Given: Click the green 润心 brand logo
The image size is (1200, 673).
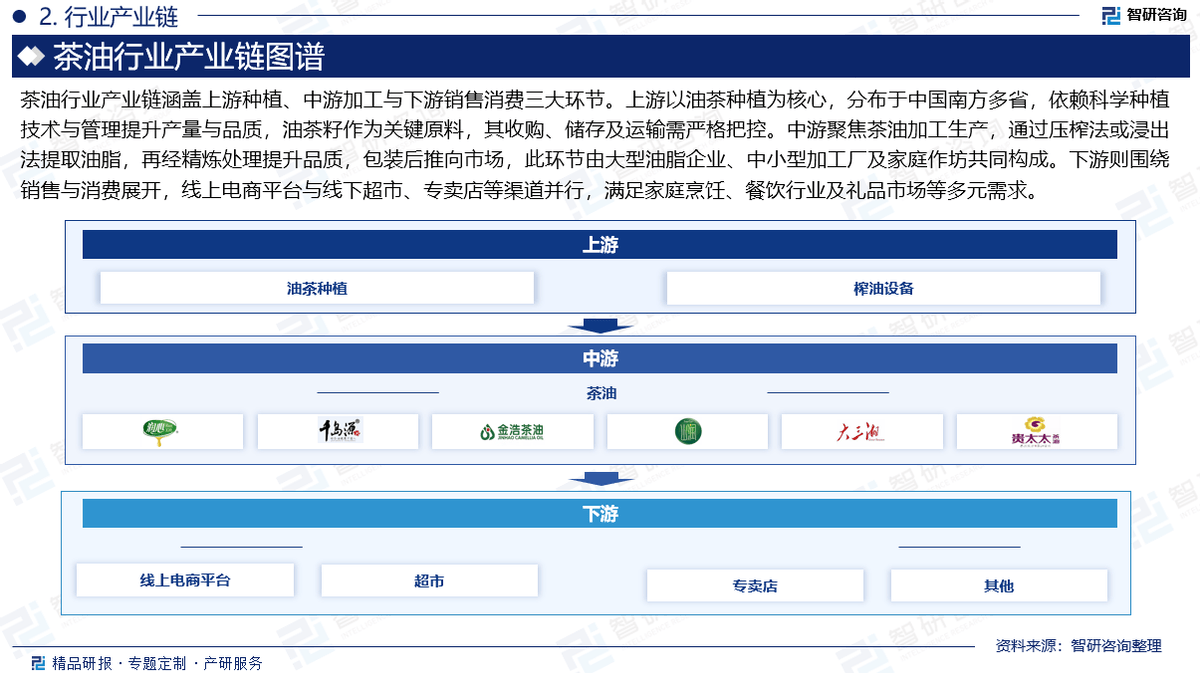Looking at the screenshot, I should [161, 431].
